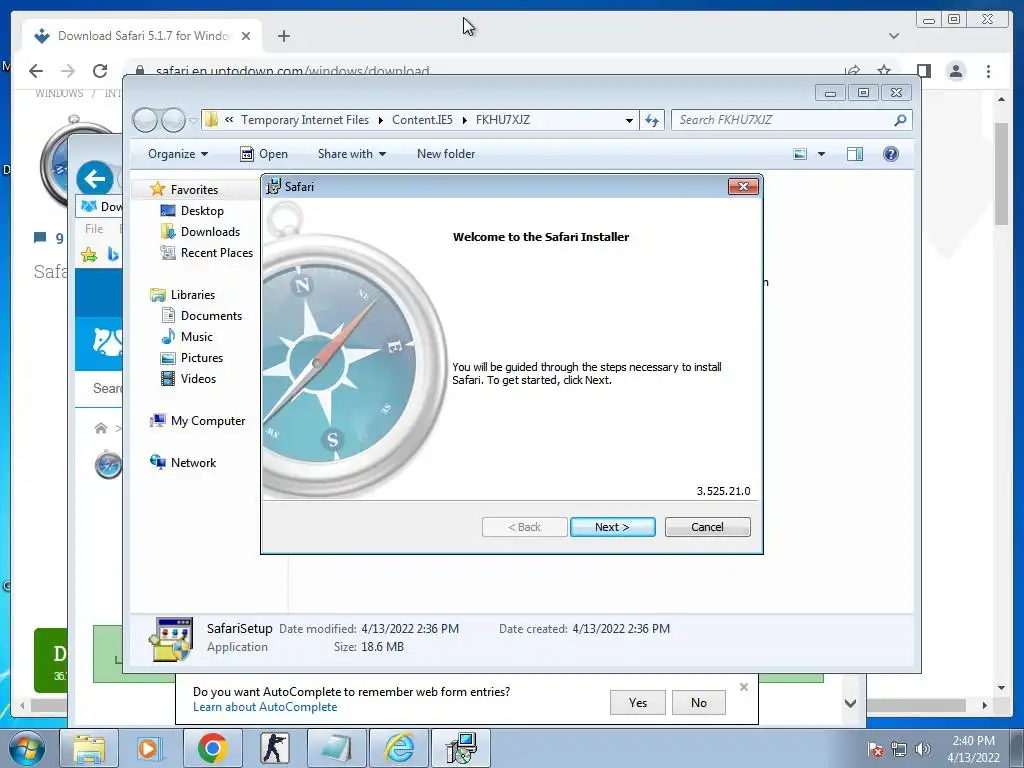The width and height of the screenshot is (1024, 768).
Task: Open File Explorer from taskbar
Action: [89, 748]
